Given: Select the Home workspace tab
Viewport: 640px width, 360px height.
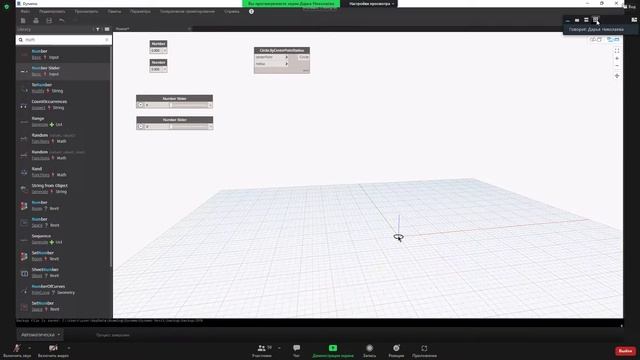Looking at the screenshot, I should pos(122,29).
